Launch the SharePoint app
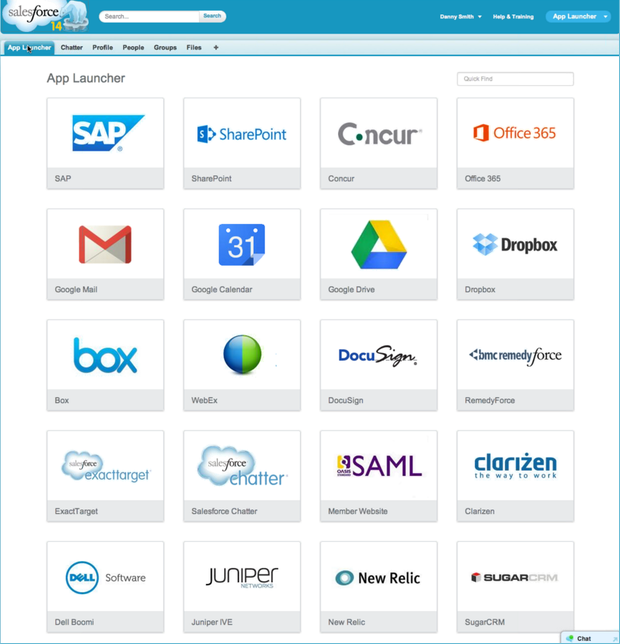The height and width of the screenshot is (644, 620). 242,143
